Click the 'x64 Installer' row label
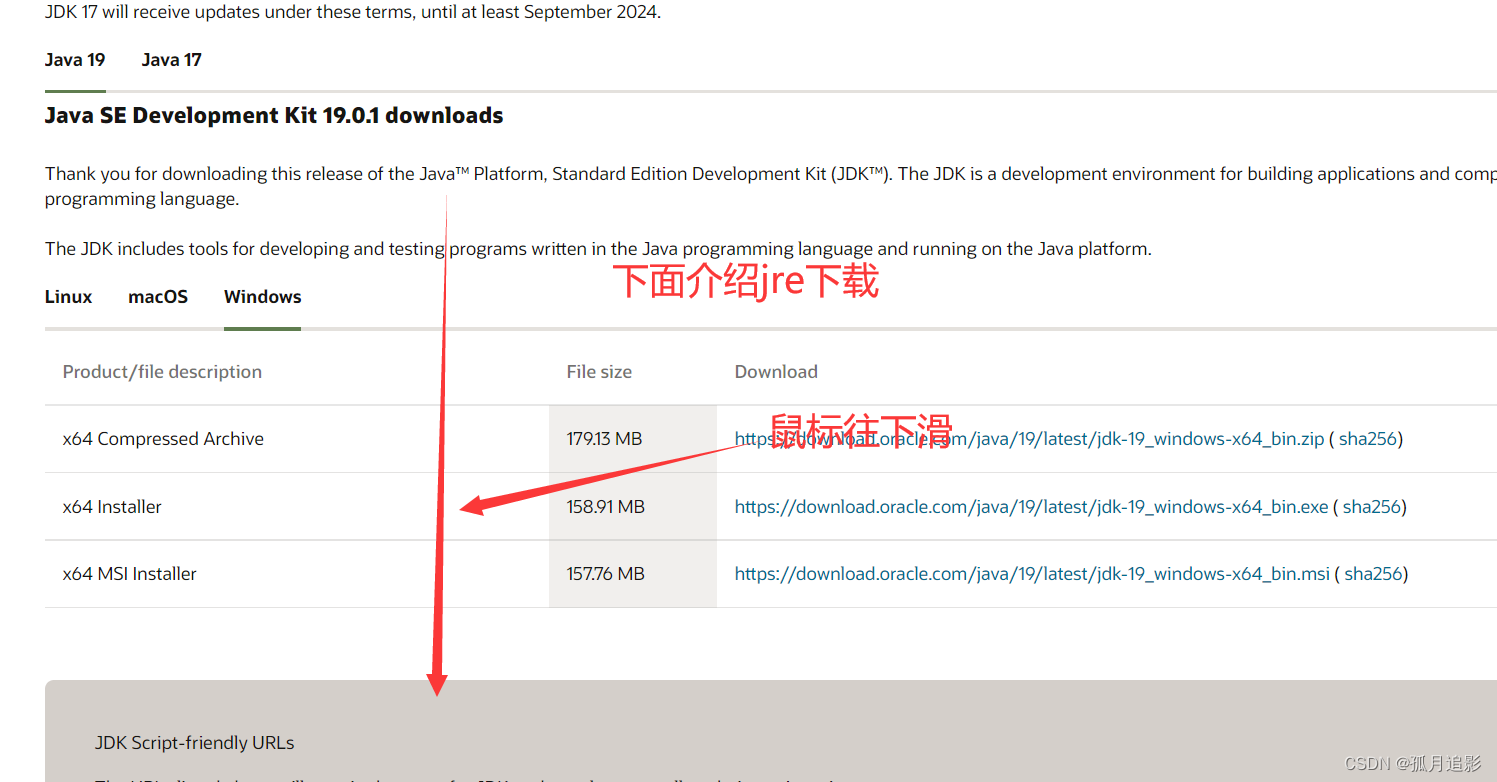Screen dimensions: 1497x782 click(112, 507)
